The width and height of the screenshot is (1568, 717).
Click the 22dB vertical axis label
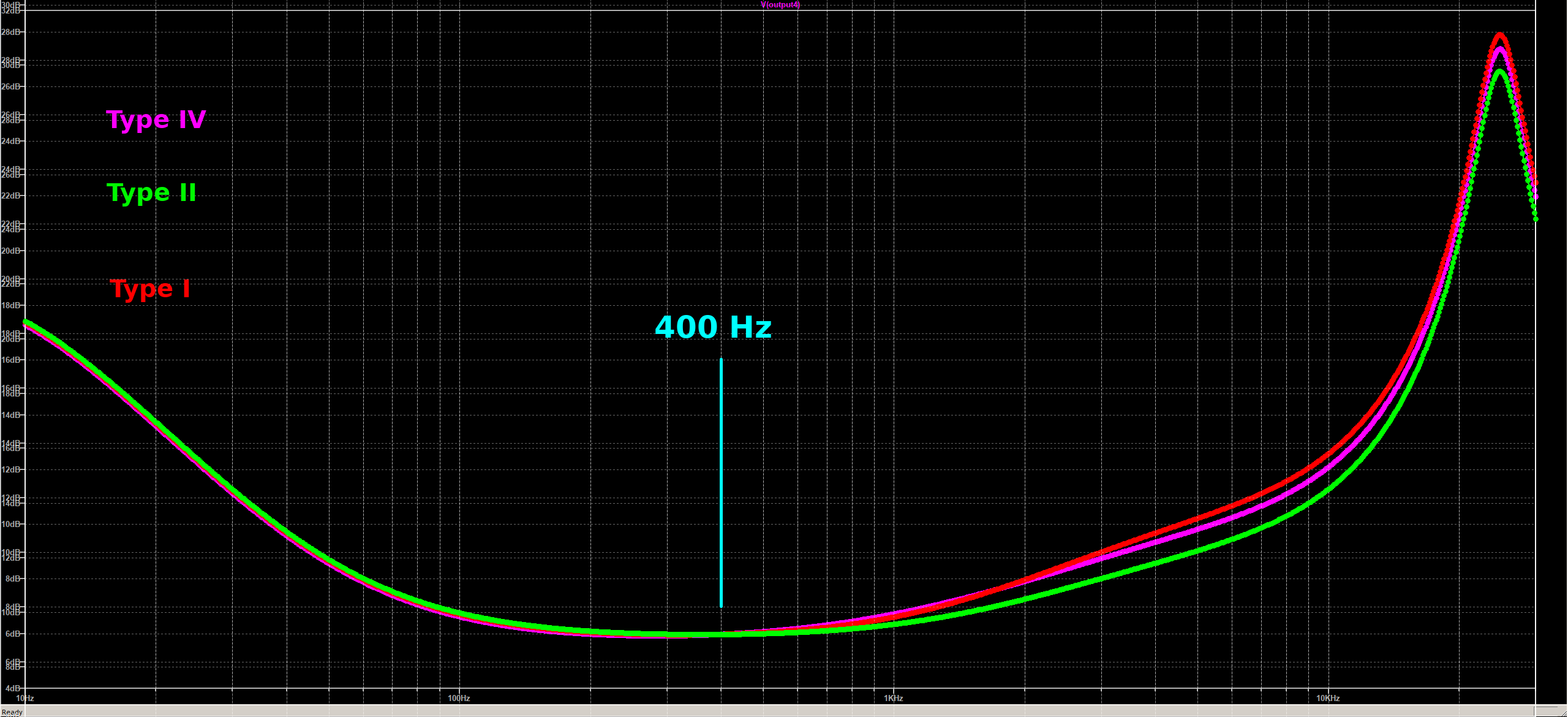click(10, 195)
